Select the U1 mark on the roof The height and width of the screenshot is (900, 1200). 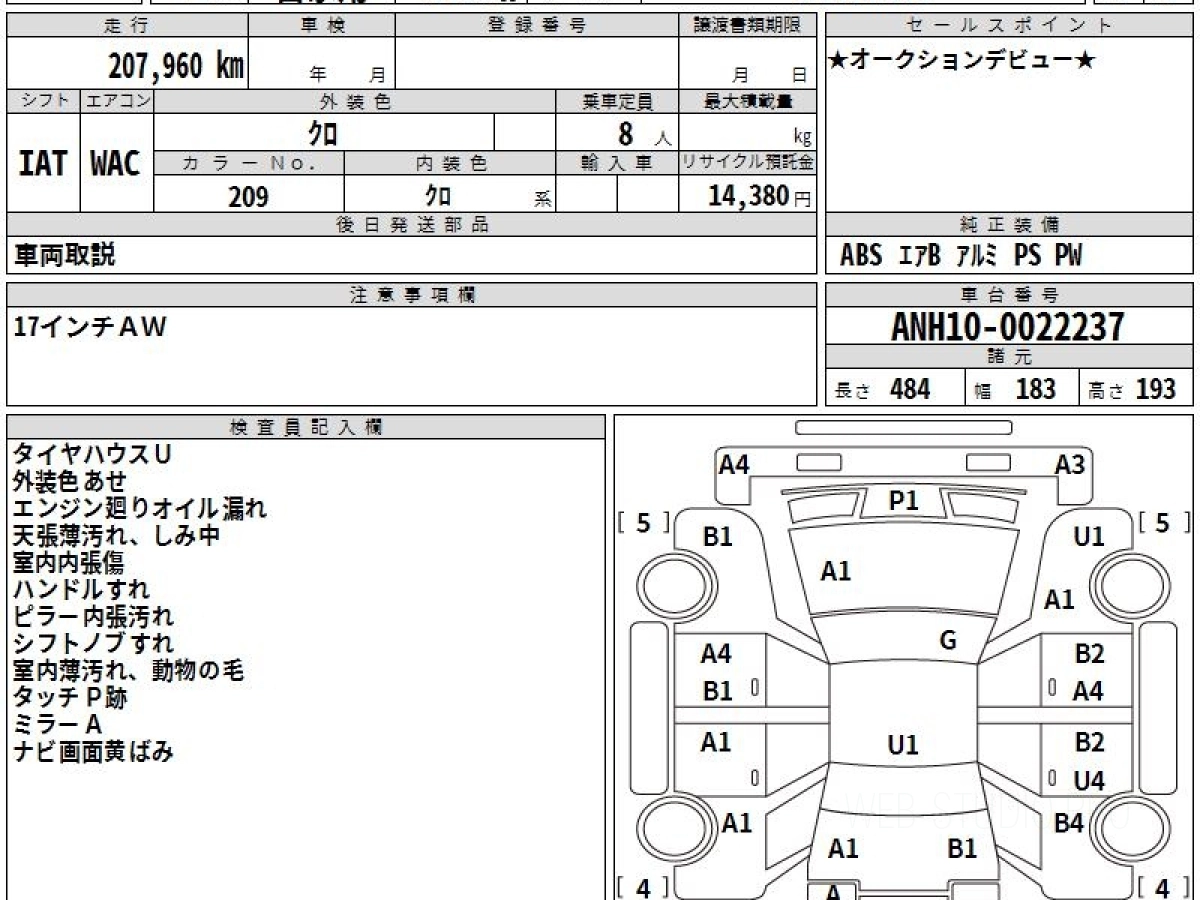coord(903,745)
